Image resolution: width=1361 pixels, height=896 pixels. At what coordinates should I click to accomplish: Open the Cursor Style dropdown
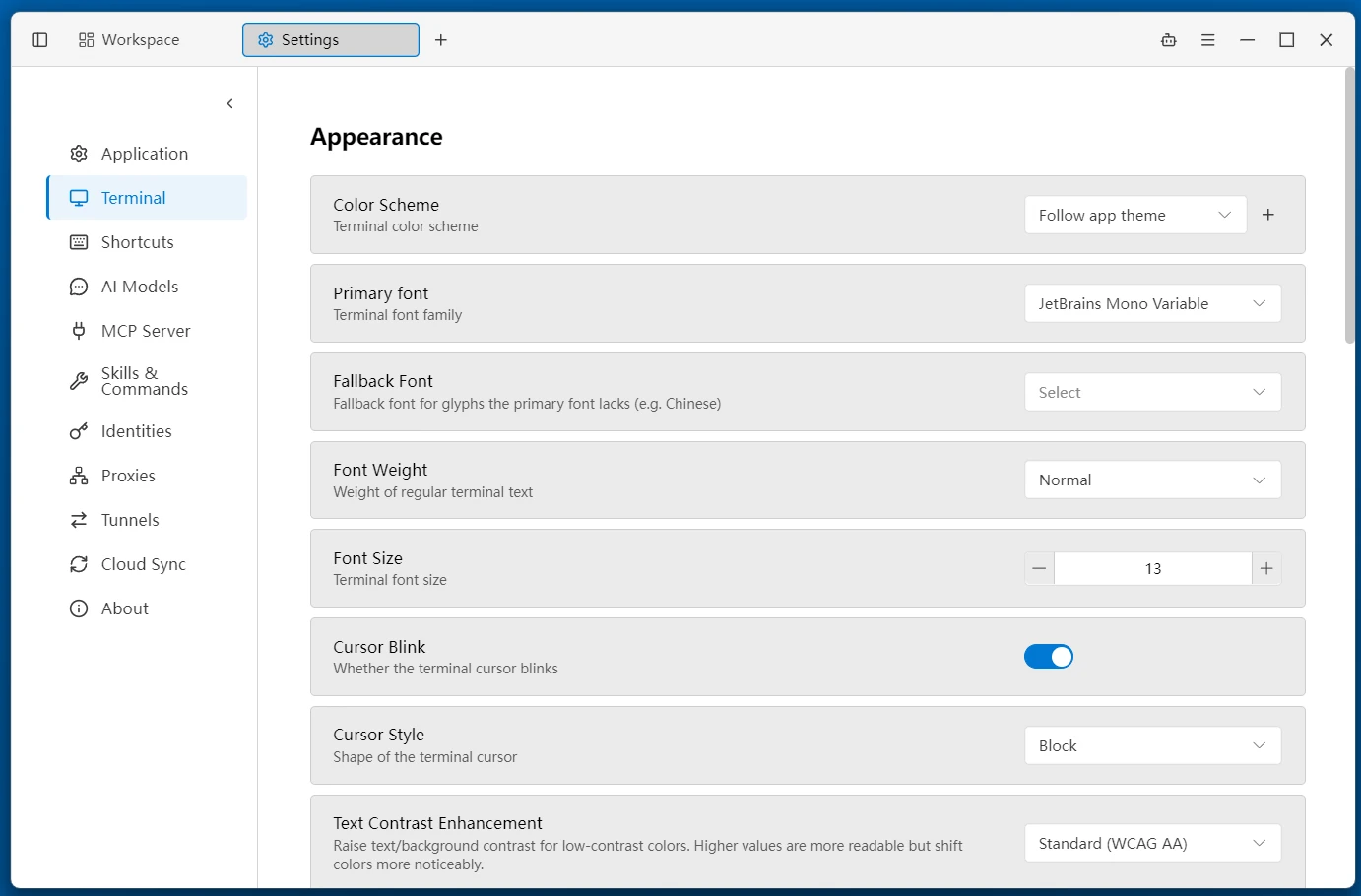[x=1153, y=745]
